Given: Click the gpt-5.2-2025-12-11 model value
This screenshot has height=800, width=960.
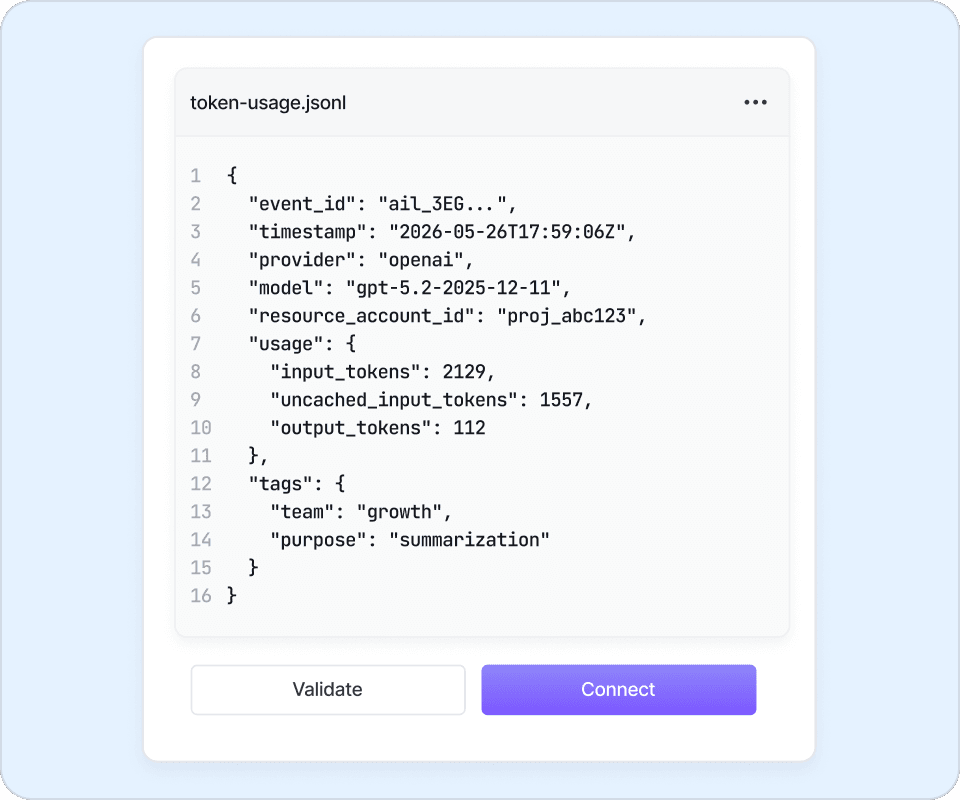Looking at the screenshot, I should click(453, 288).
